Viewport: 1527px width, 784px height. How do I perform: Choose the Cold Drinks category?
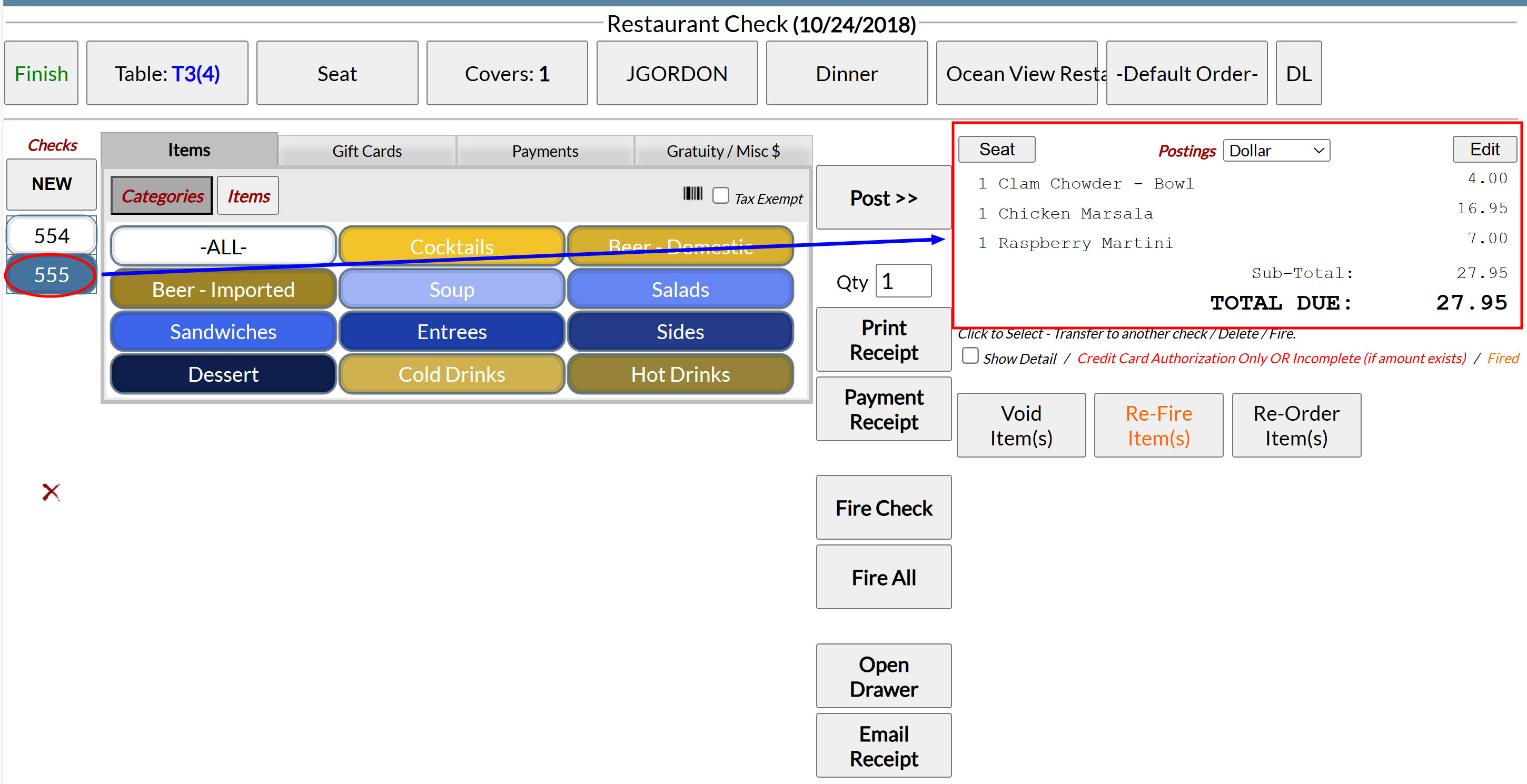(x=452, y=374)
